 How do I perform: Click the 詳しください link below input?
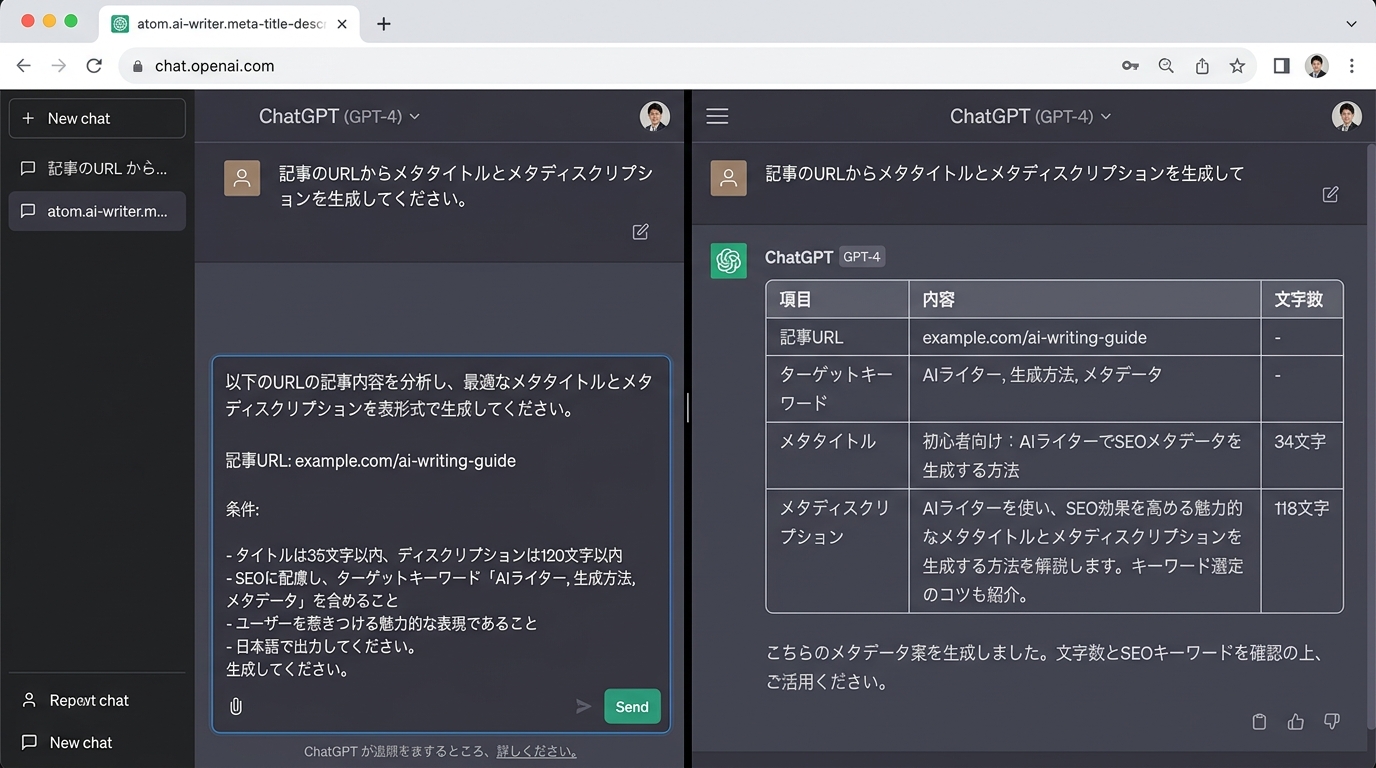(536, 751)
